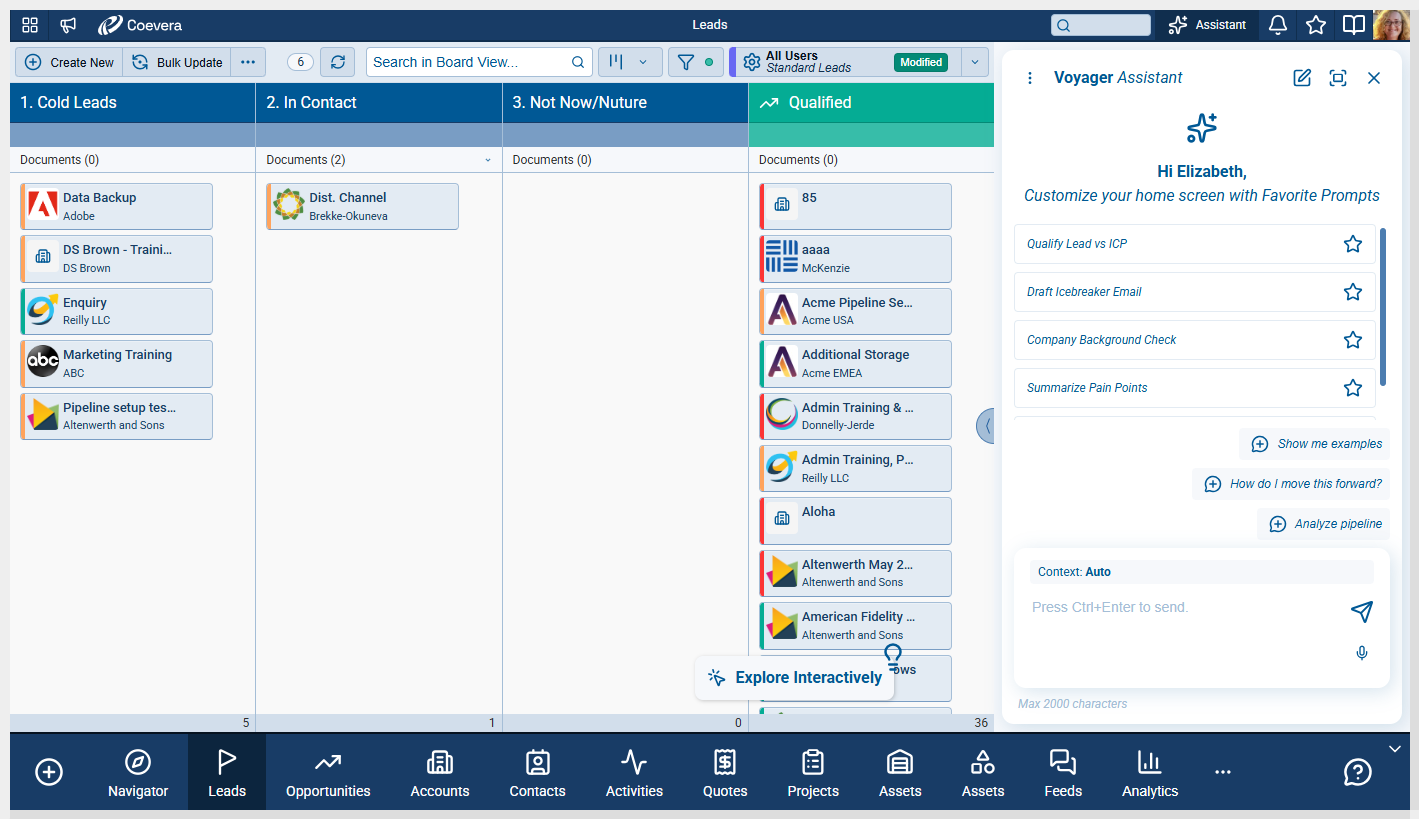Open board layout dropdown
This screenshot has width=1419, height=819.
tap(629, 62)
